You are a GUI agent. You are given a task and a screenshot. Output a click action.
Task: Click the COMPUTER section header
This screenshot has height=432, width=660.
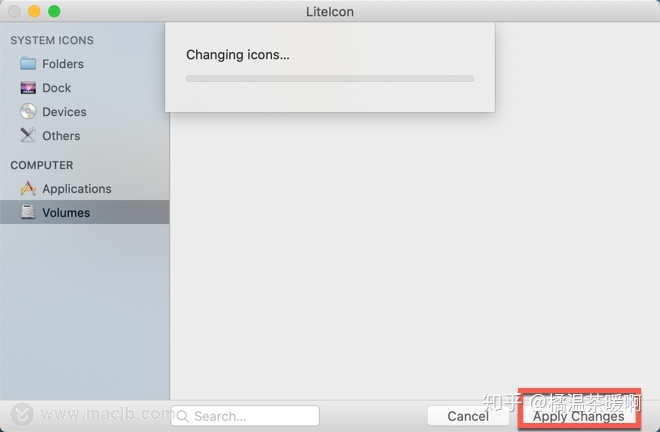click(42, 165)
